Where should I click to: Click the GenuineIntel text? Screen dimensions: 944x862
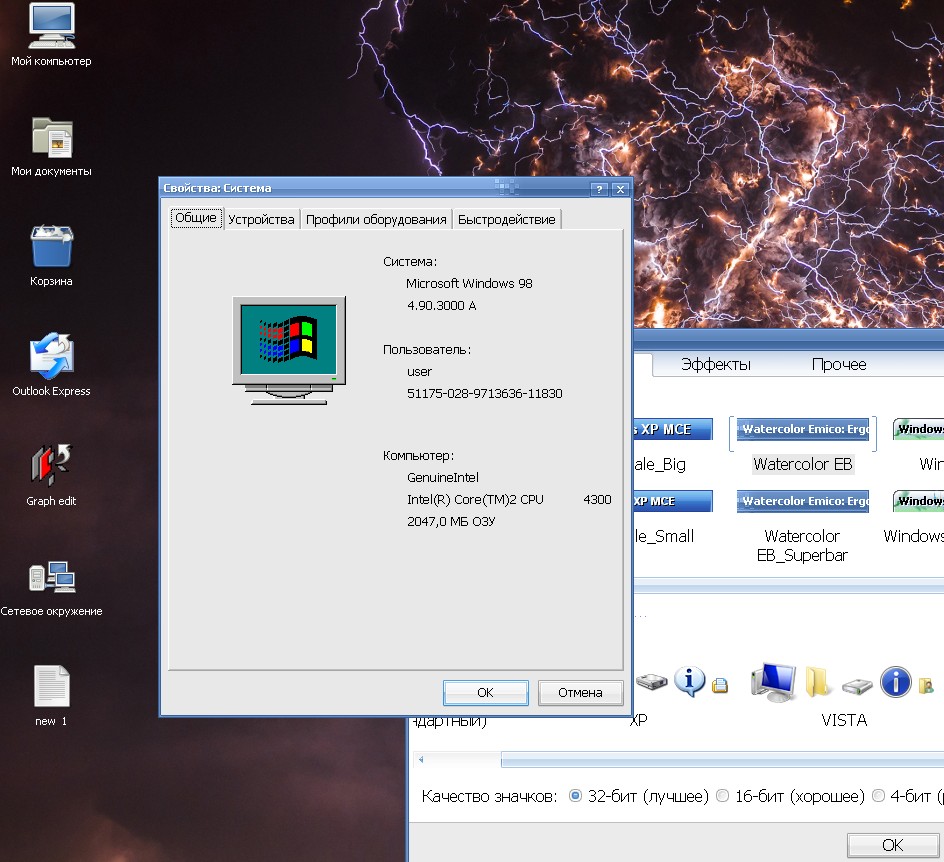tap(442, 478)
